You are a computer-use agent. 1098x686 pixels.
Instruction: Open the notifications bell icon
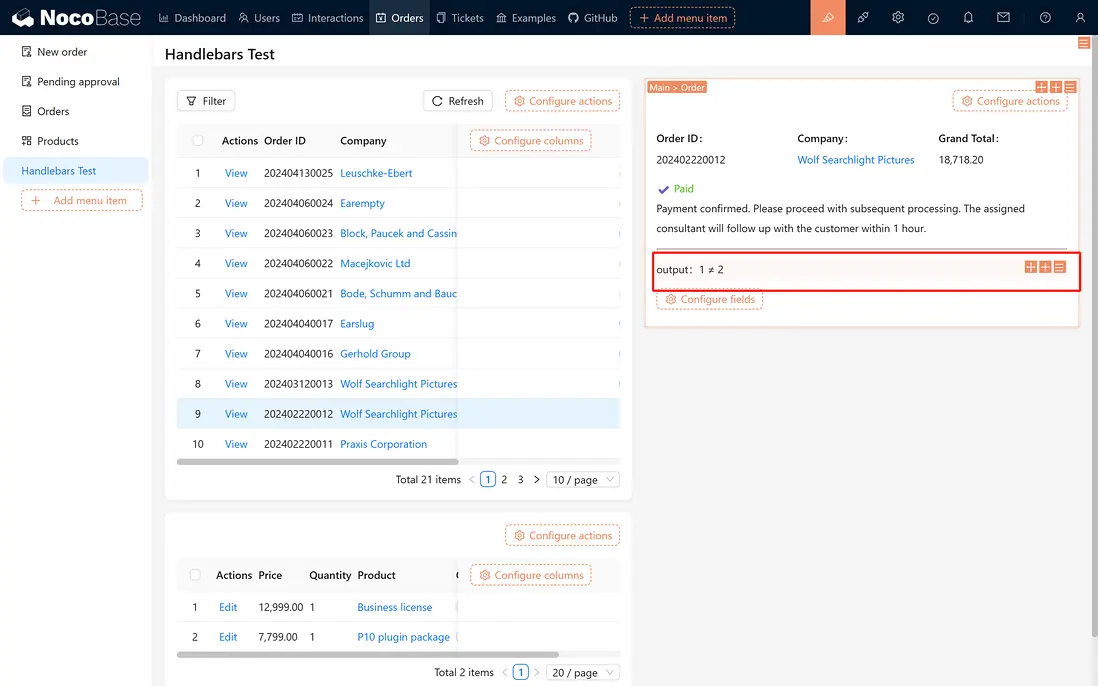(968, 18)
